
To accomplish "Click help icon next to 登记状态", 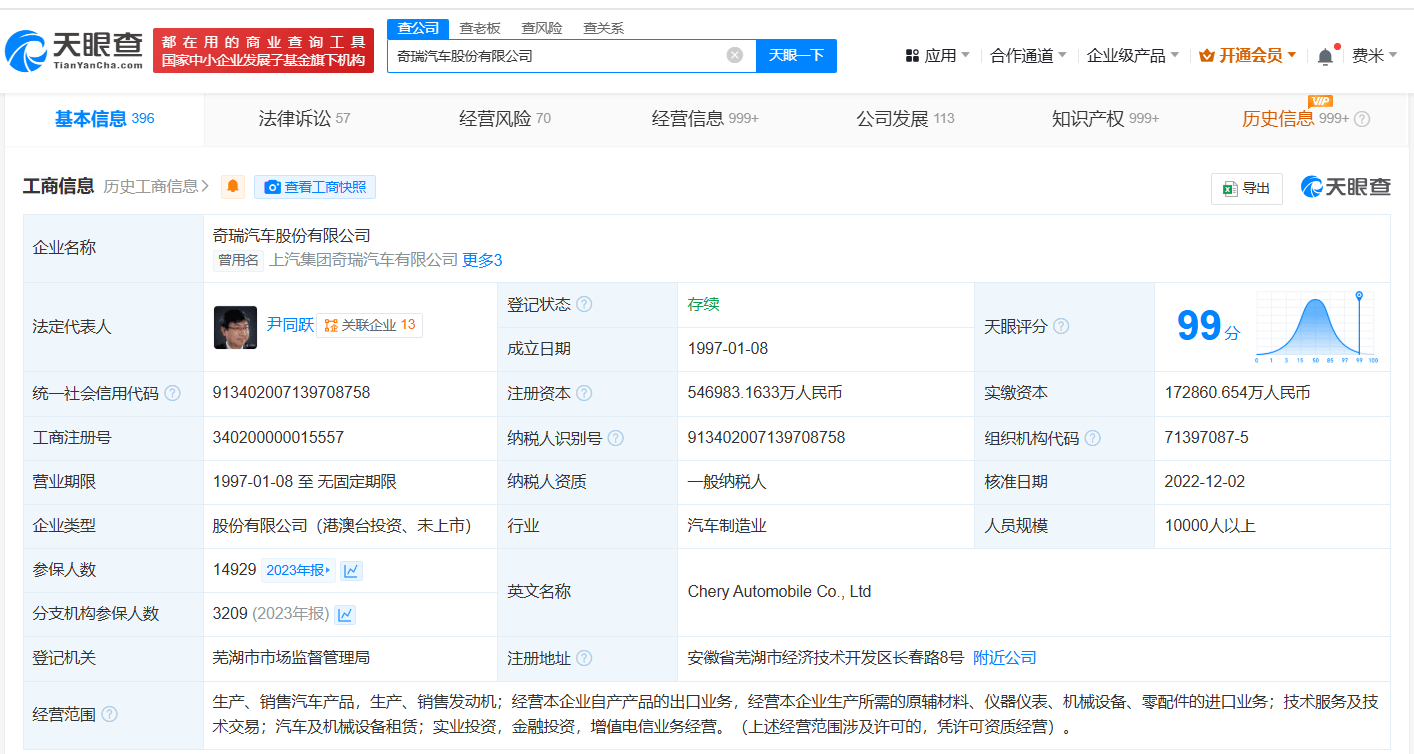I will (584, 304).
